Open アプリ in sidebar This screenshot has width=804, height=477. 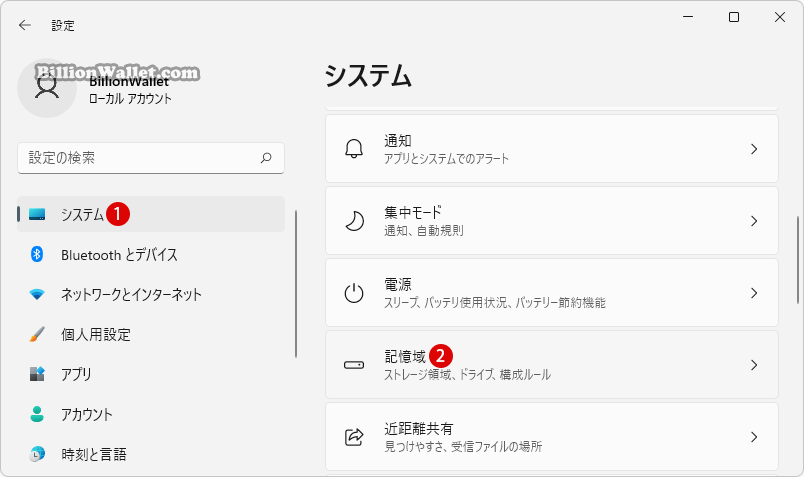(x=151, y=374)
